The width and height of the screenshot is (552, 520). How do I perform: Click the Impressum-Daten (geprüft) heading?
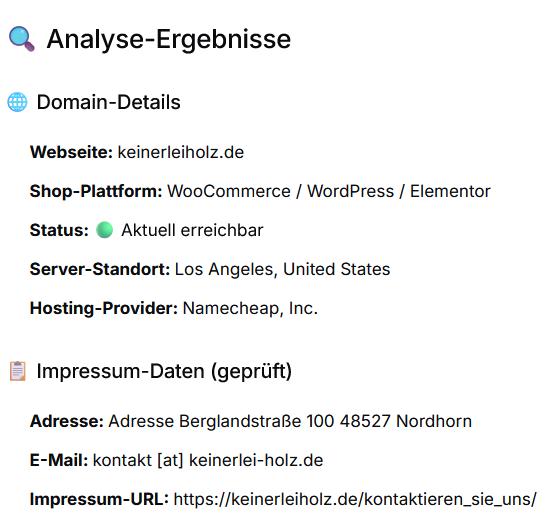tap(164, 371)
